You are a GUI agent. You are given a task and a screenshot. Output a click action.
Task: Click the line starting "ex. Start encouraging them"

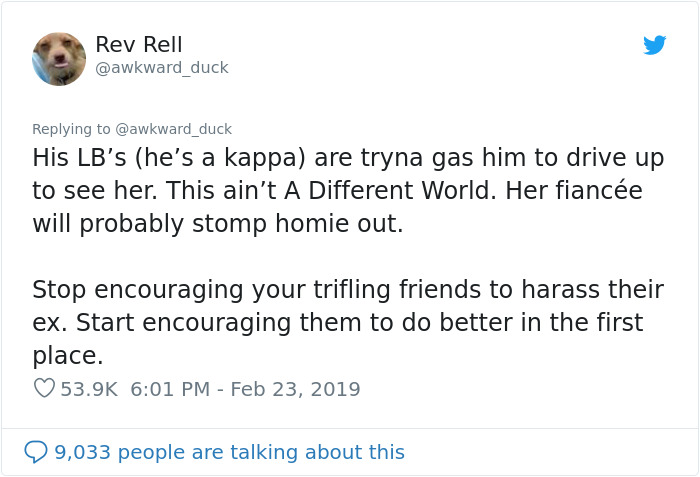tap(337, 323)
